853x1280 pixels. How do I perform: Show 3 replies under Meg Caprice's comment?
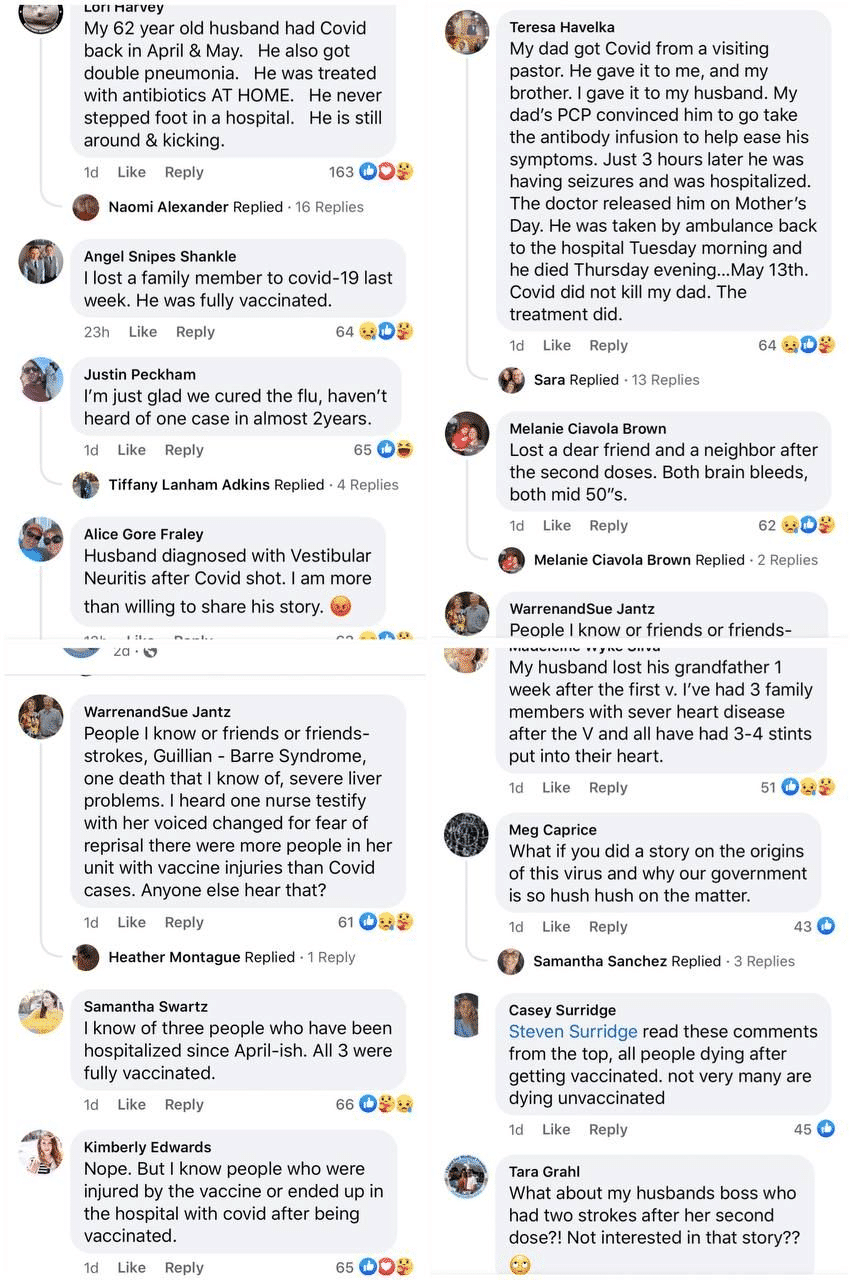click(x=764, y=961)
